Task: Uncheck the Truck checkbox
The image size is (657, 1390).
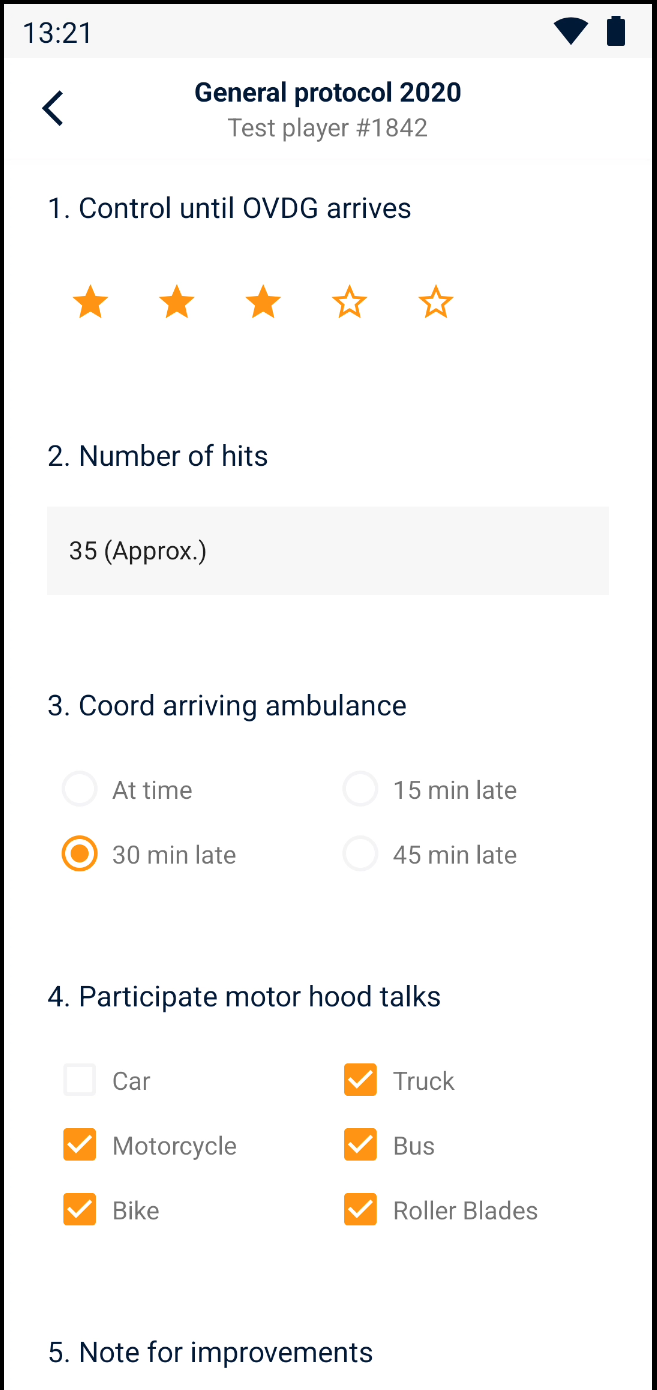Action: pyautogui.click(x=361, y=1081)
